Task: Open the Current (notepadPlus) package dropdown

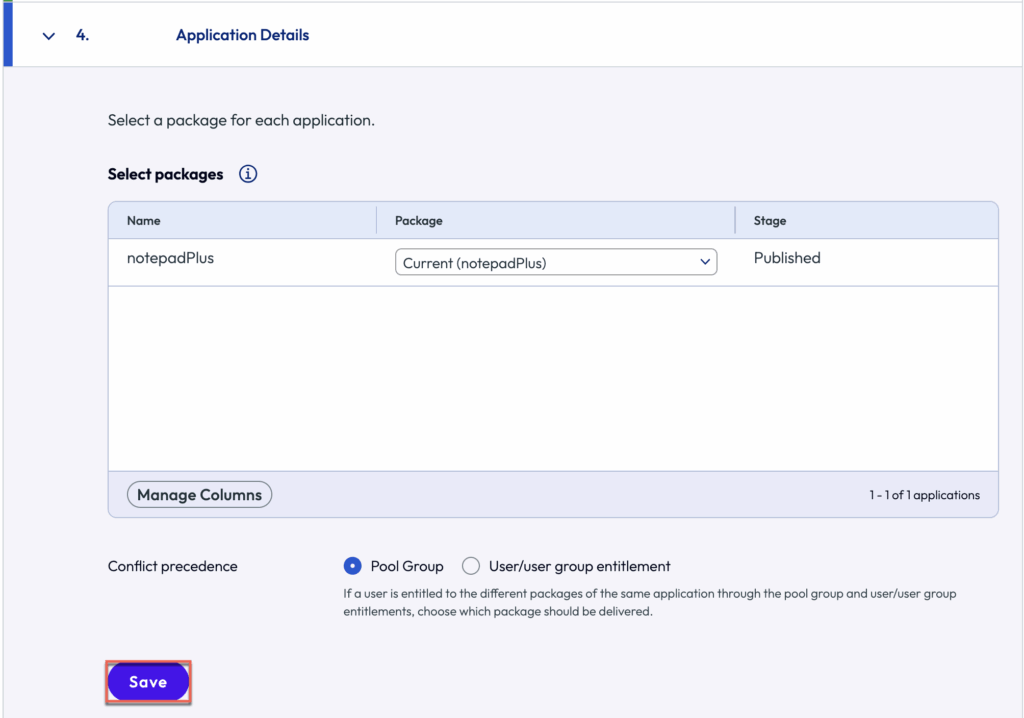Action: coord(556,263)
